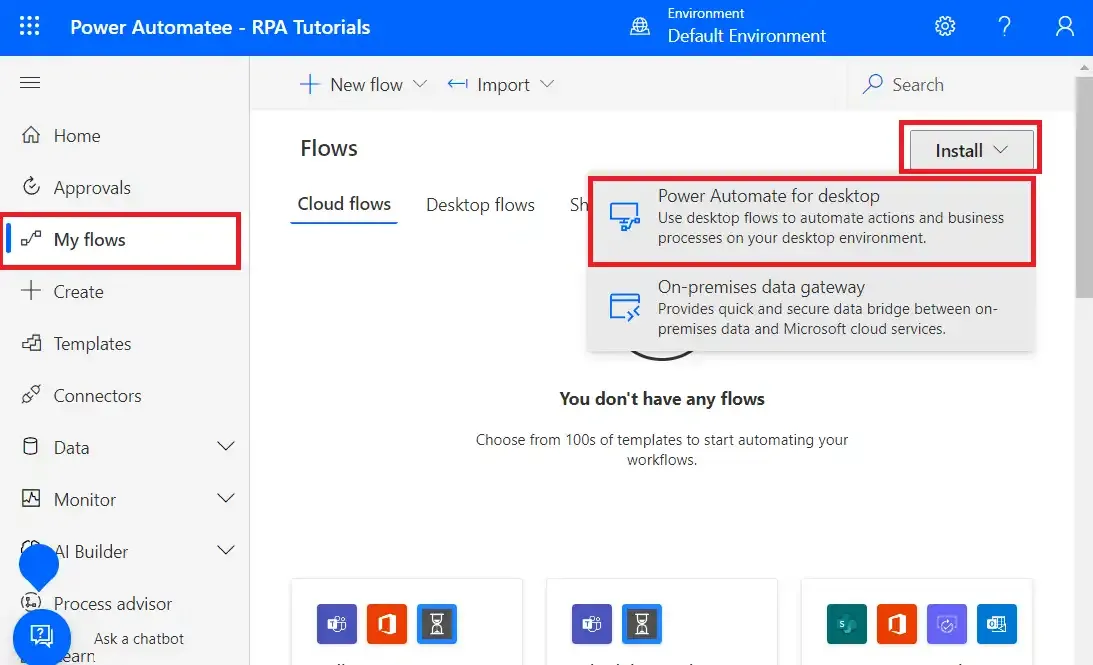Click the green SharePoint icon in template card
The image size is (1093, 665).
point(846,624)
